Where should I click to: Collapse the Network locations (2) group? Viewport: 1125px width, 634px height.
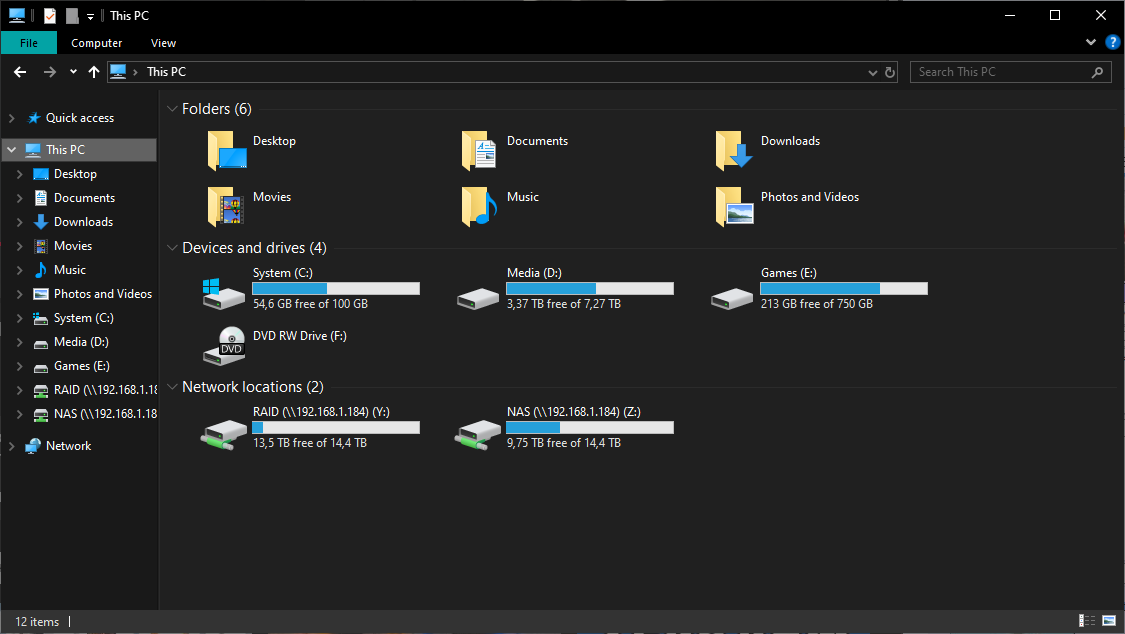[x=171, y=387]
